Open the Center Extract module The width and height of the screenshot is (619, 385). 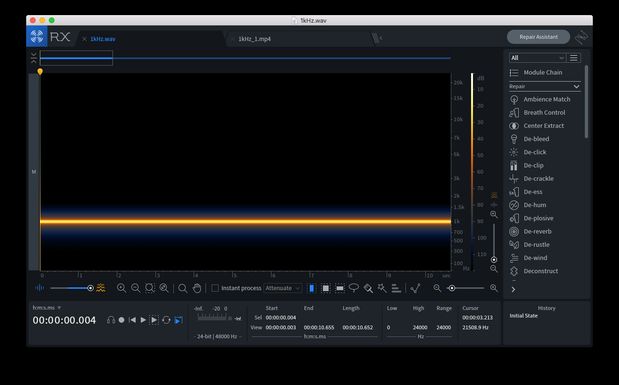point(537,126)
